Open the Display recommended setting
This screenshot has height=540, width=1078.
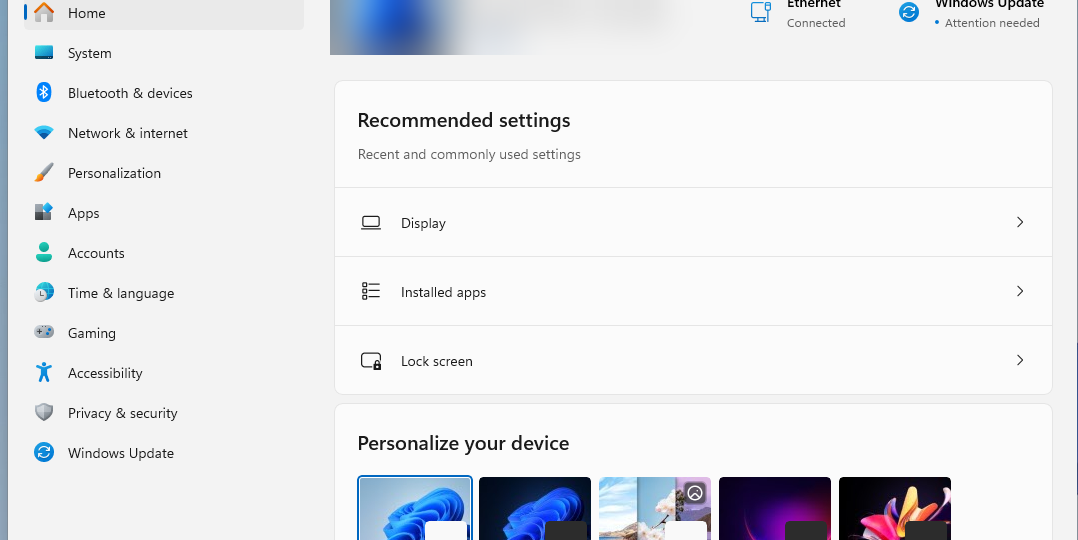pyautogui.click(x=693, y=222)
